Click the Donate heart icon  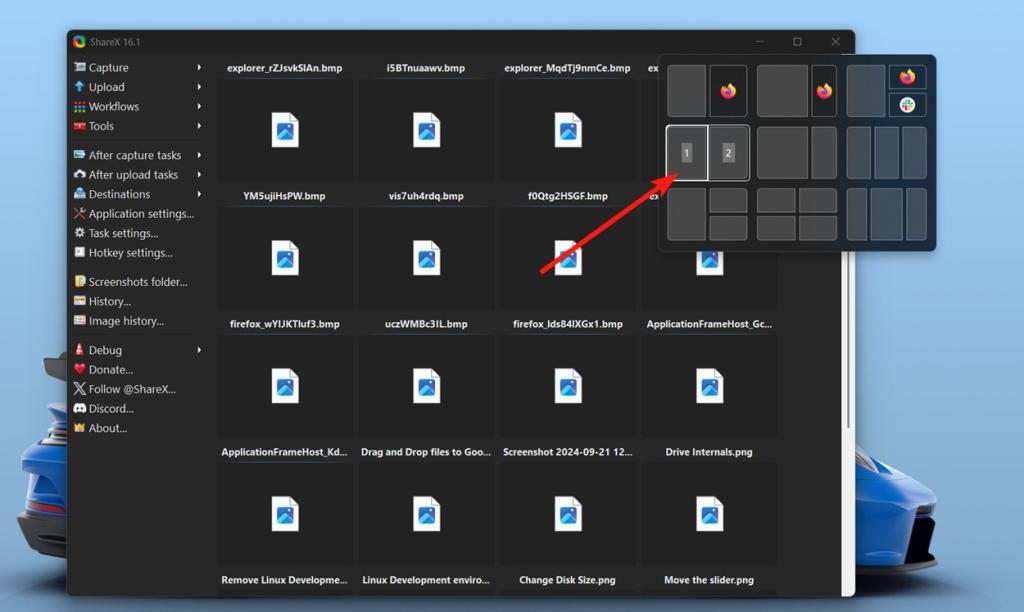pyautogui.click(x=79, y=369)
